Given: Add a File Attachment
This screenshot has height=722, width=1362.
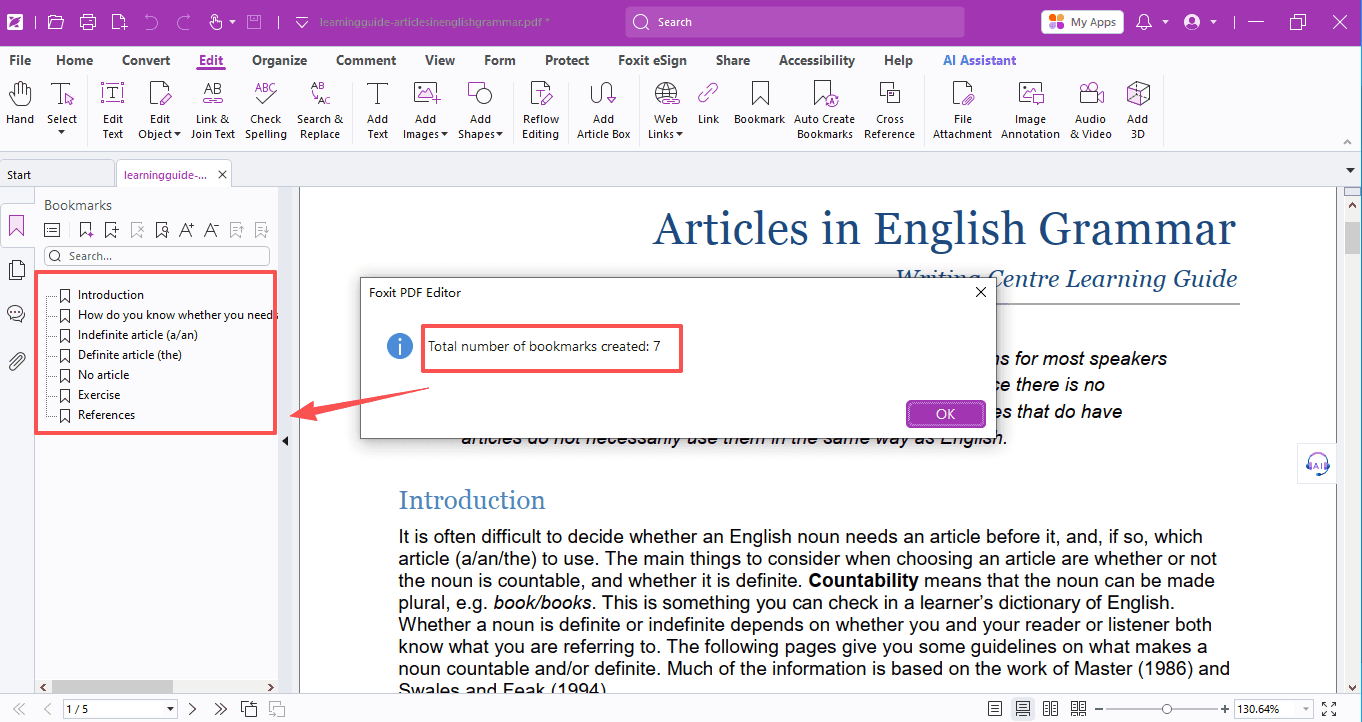Looking at the screenshot, I should point(962,110).
